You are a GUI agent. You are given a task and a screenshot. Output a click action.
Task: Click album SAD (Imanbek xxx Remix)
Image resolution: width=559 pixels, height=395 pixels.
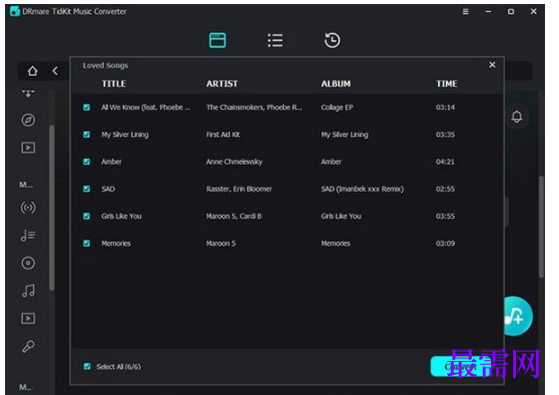362,189
